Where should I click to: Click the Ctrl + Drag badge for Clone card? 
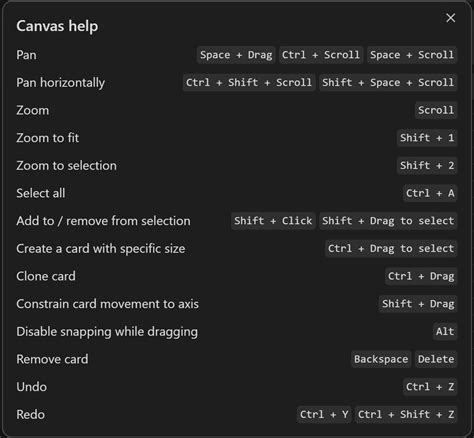(x=421, y=276)
